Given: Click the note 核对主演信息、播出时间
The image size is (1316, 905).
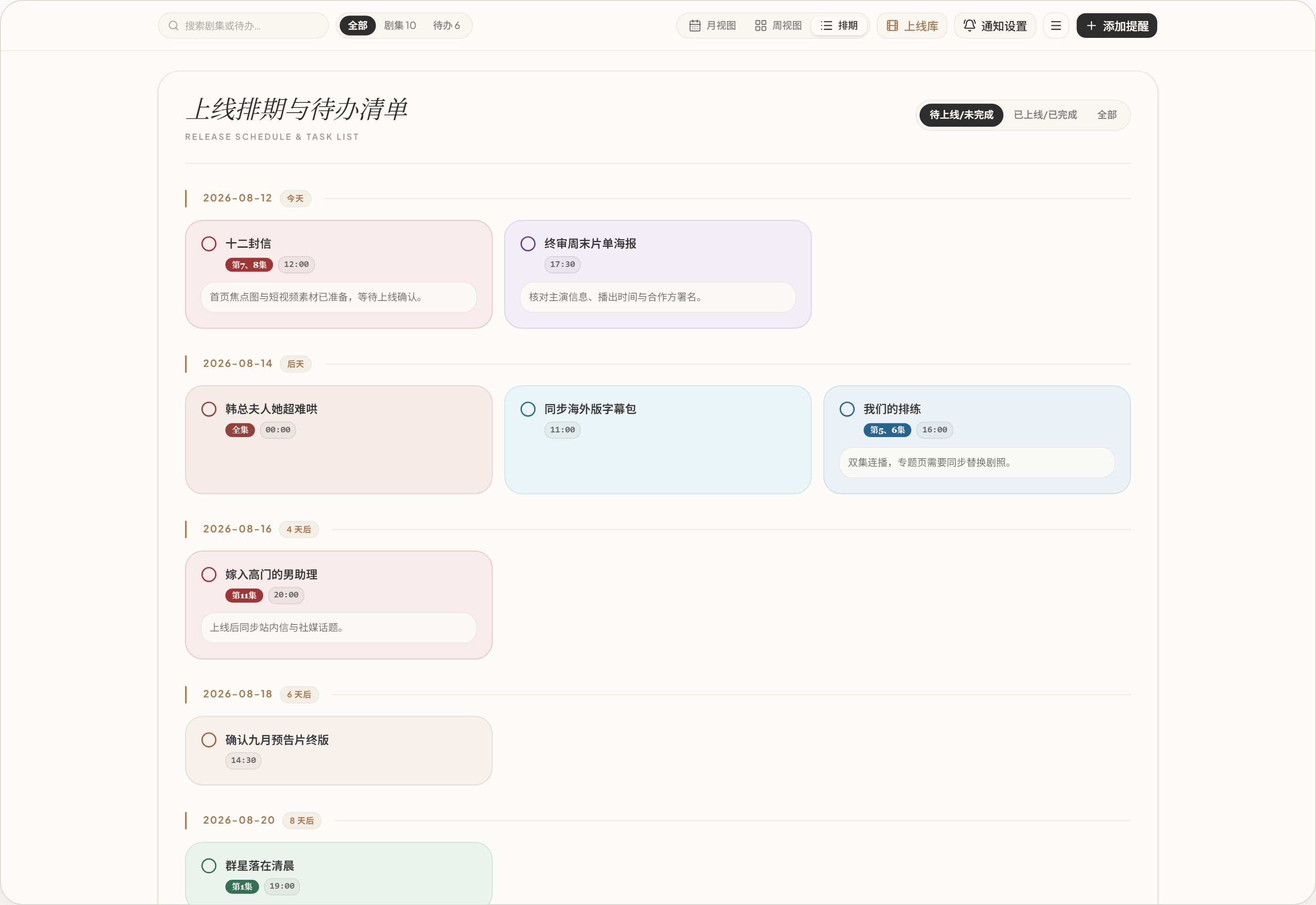Looking at the screenshot, I should click(658, 297).
